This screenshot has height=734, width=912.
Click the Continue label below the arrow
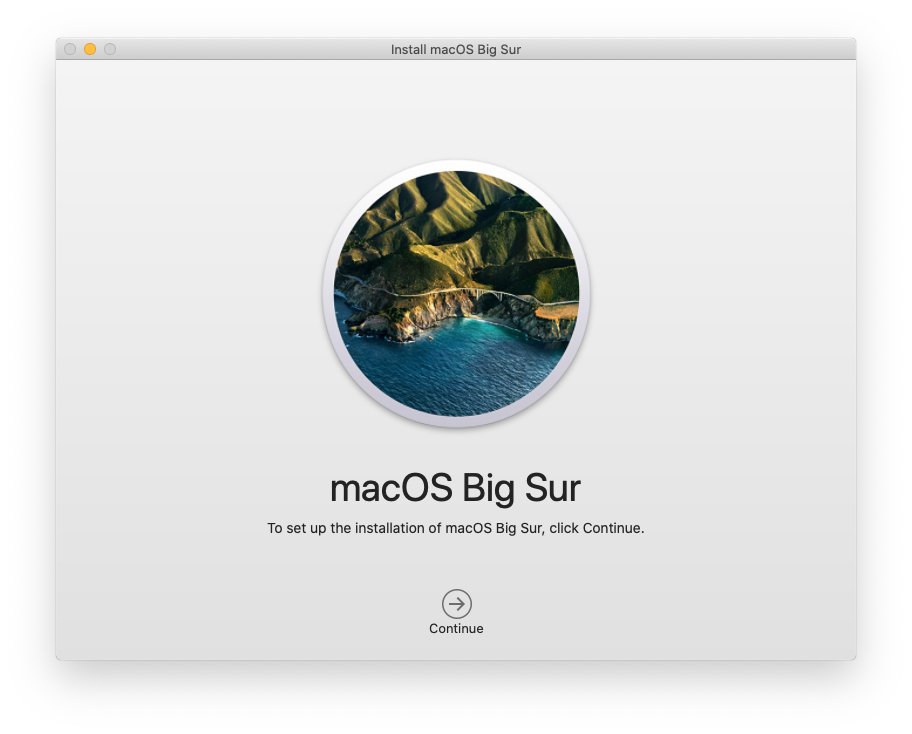click(x=456, y=629)
